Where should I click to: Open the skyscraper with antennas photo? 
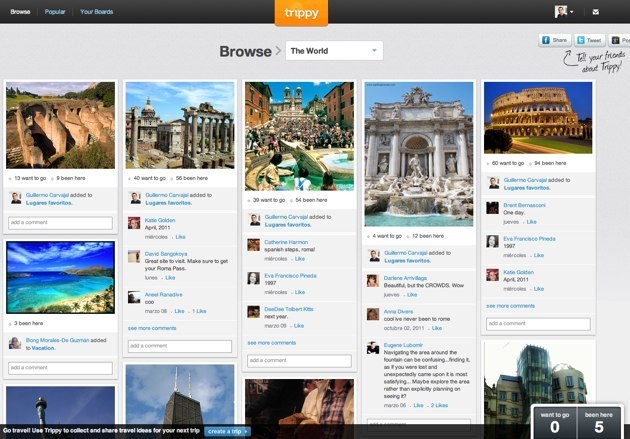click(180, 394)
